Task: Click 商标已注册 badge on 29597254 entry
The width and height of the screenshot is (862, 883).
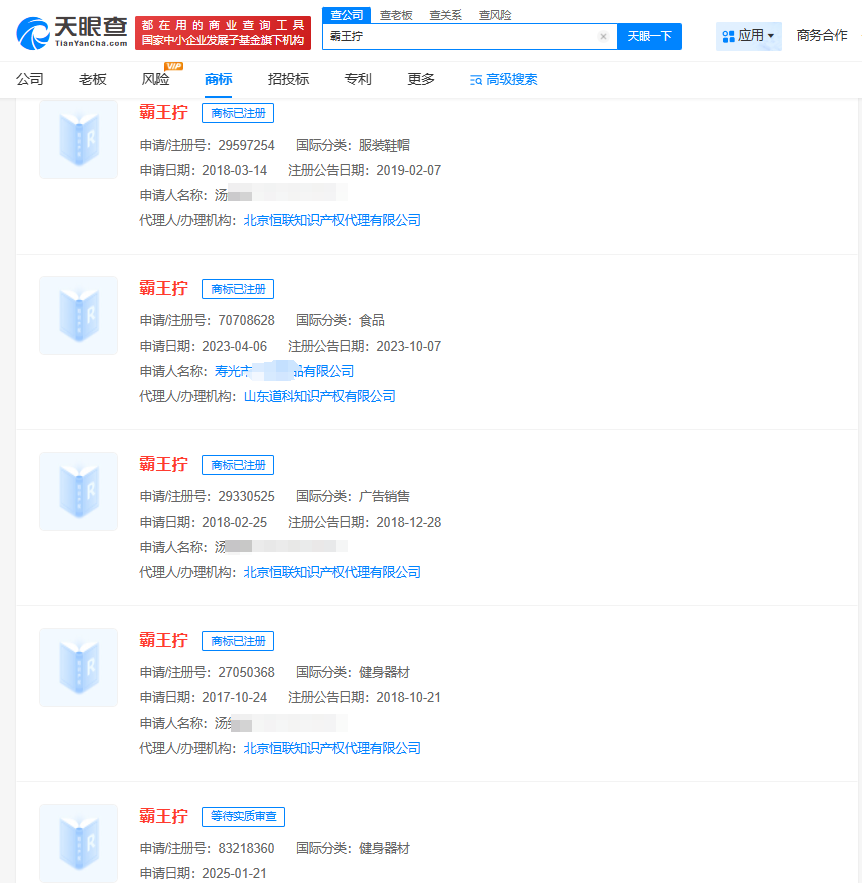Action: point(238,113)
